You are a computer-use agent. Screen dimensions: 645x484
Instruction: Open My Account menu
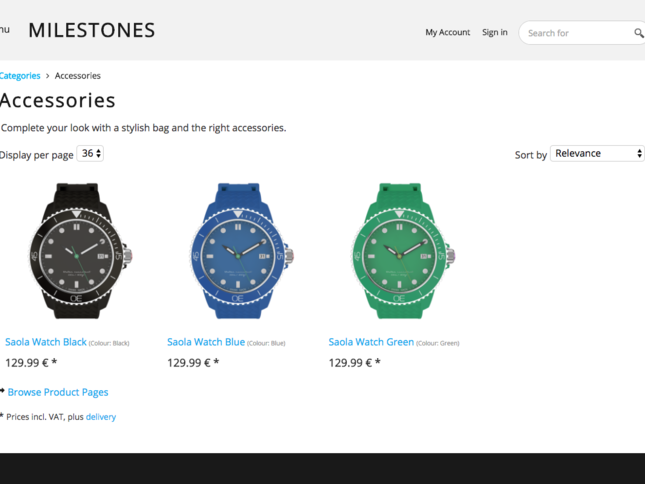point(447,33)
